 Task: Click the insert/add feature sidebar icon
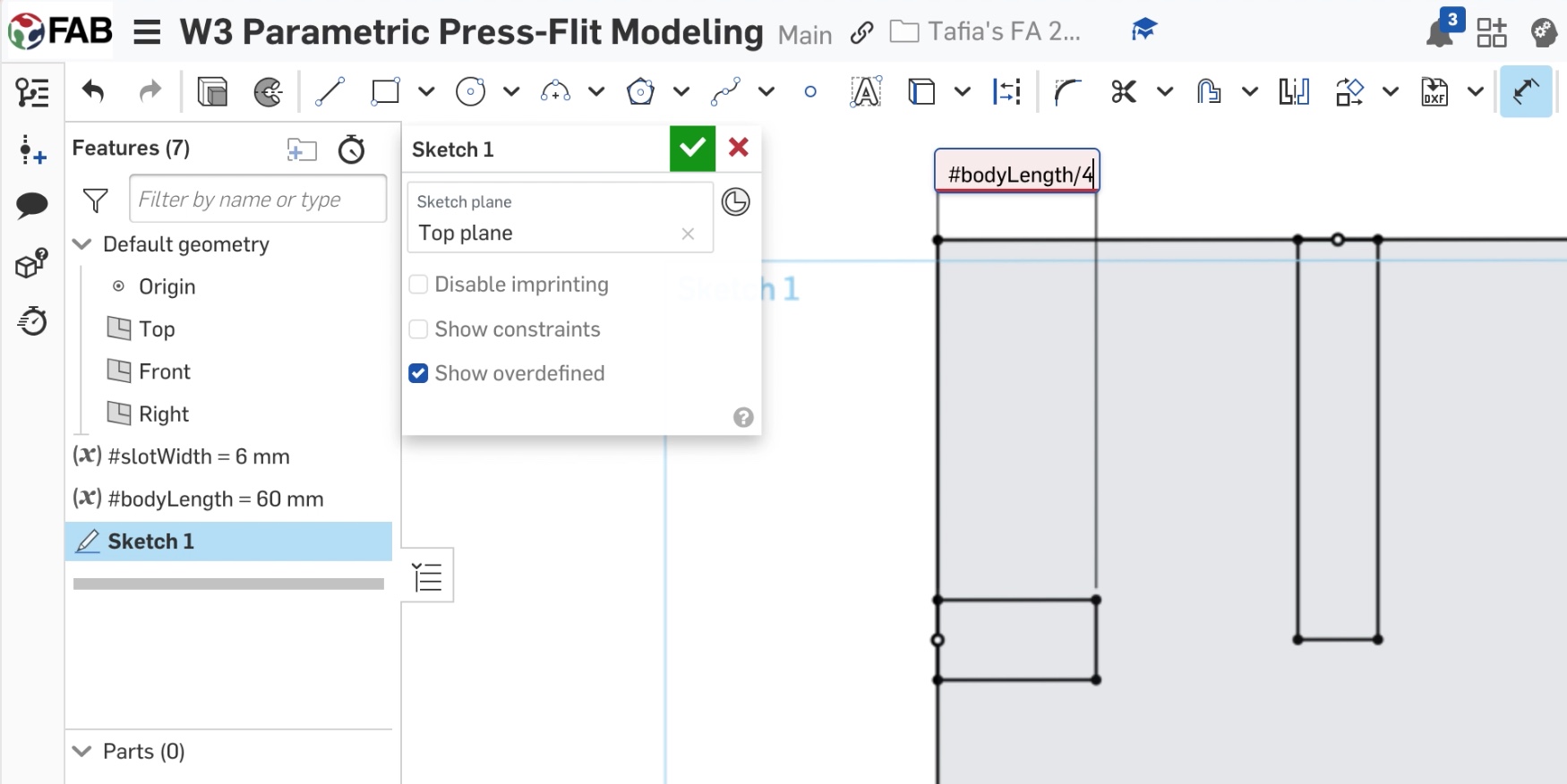[32, 150]
